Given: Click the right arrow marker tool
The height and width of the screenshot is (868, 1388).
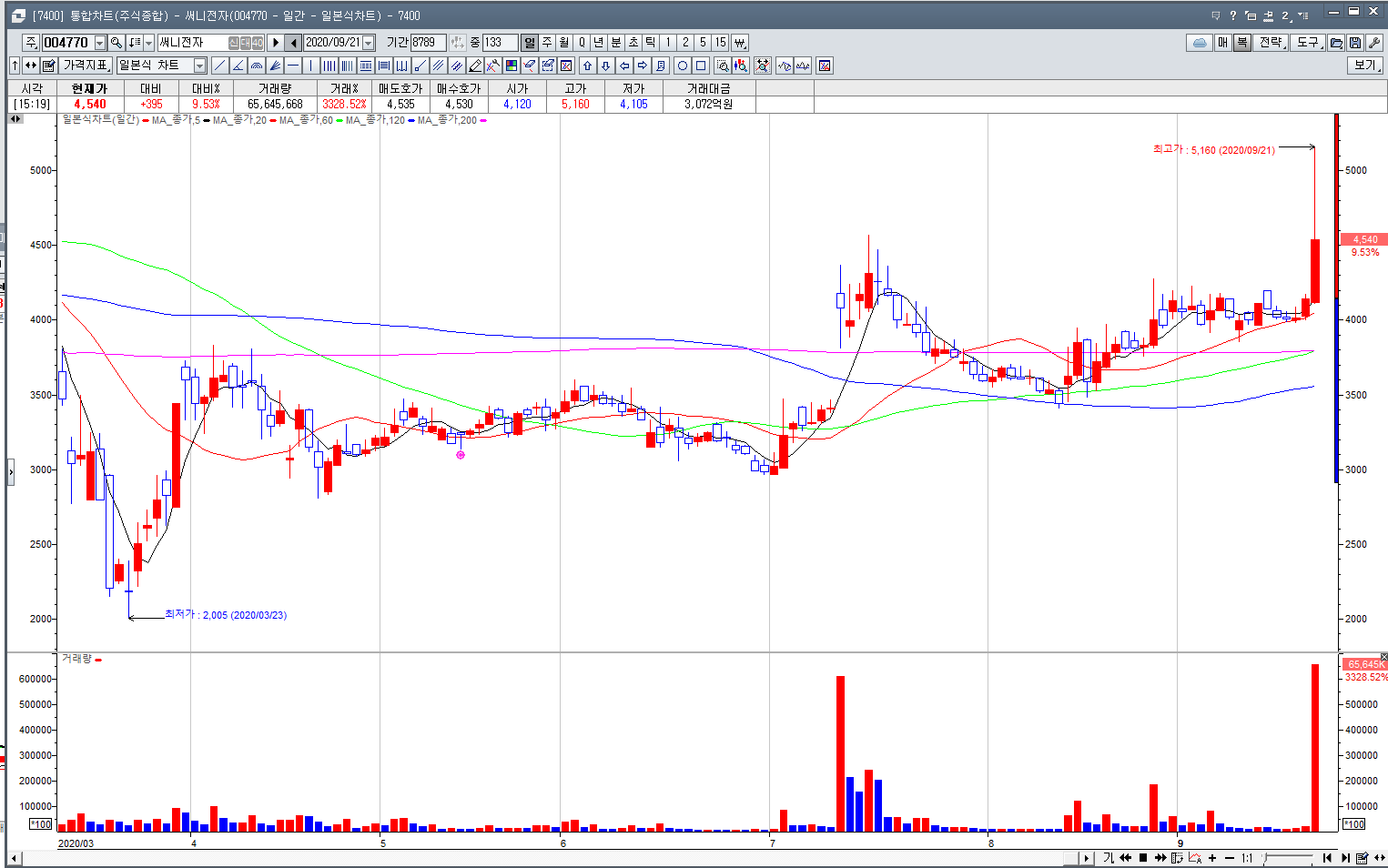Looking at the screenshot, I should coord(643,66).
